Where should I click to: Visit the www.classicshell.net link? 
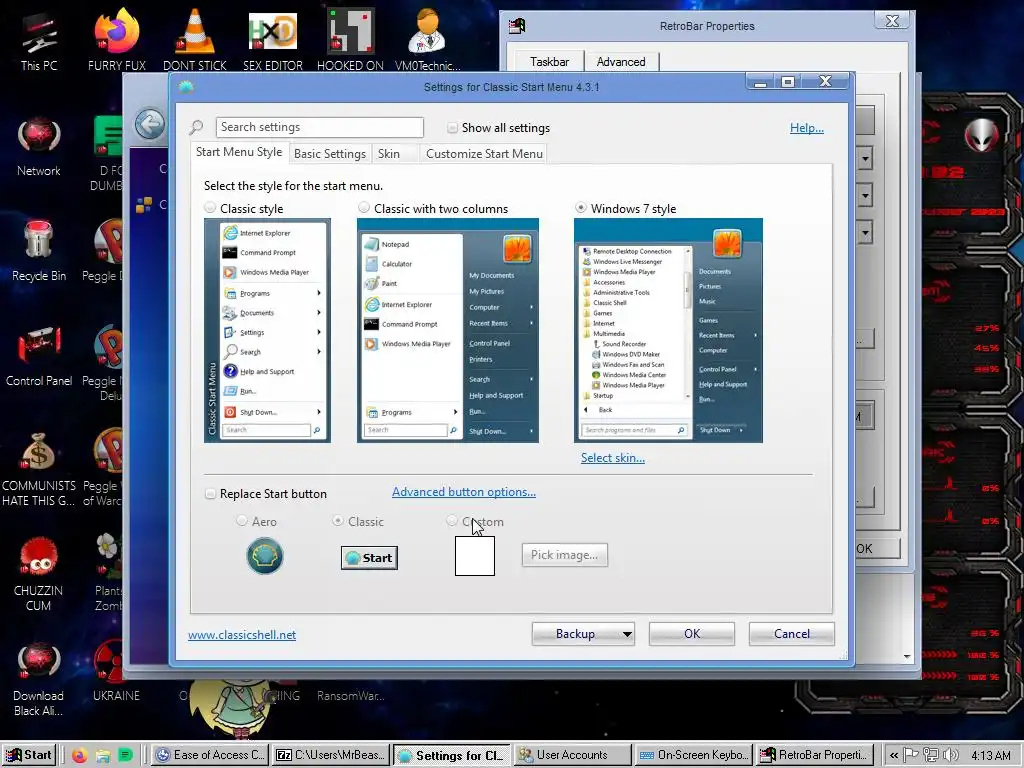242,635
